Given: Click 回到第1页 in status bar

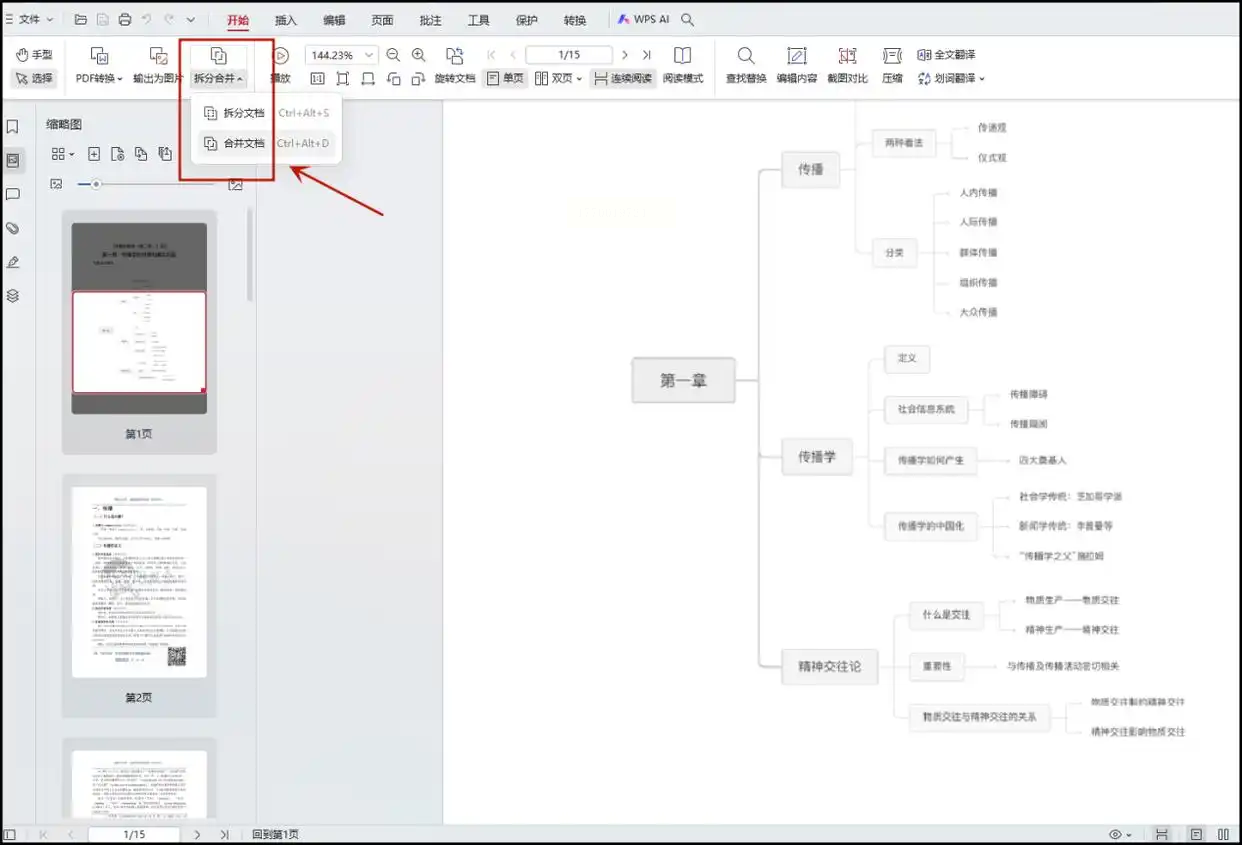Looking at the screenshot, I should [x=275, y=834].
